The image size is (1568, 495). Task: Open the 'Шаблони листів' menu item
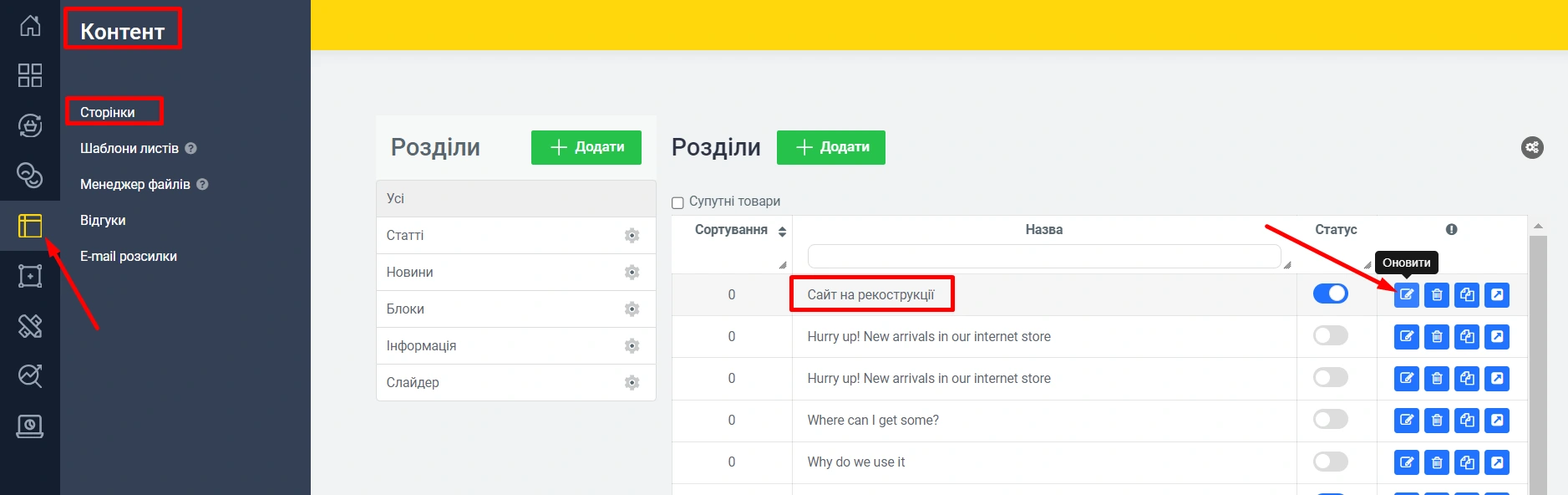pyautogui.click(x=129, y=148)
